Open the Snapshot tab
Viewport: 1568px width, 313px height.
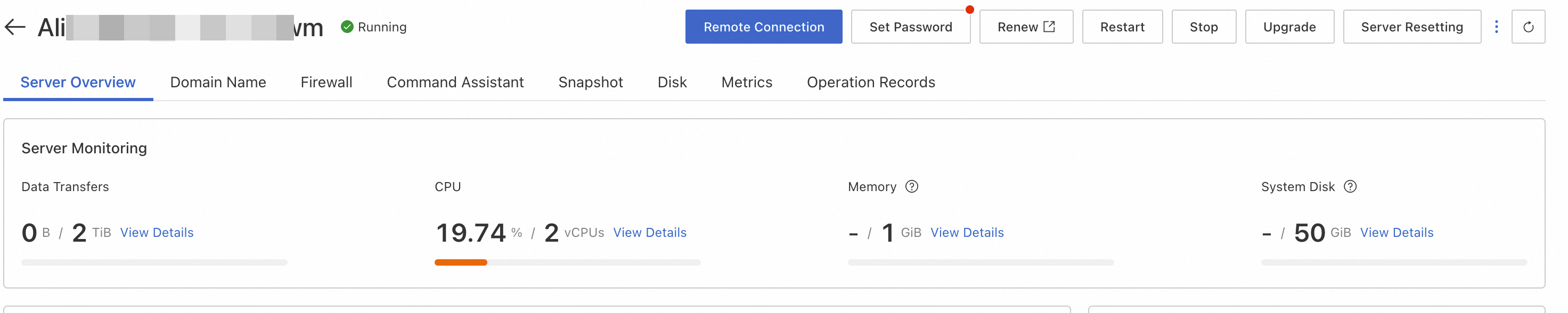pos(591,82)
